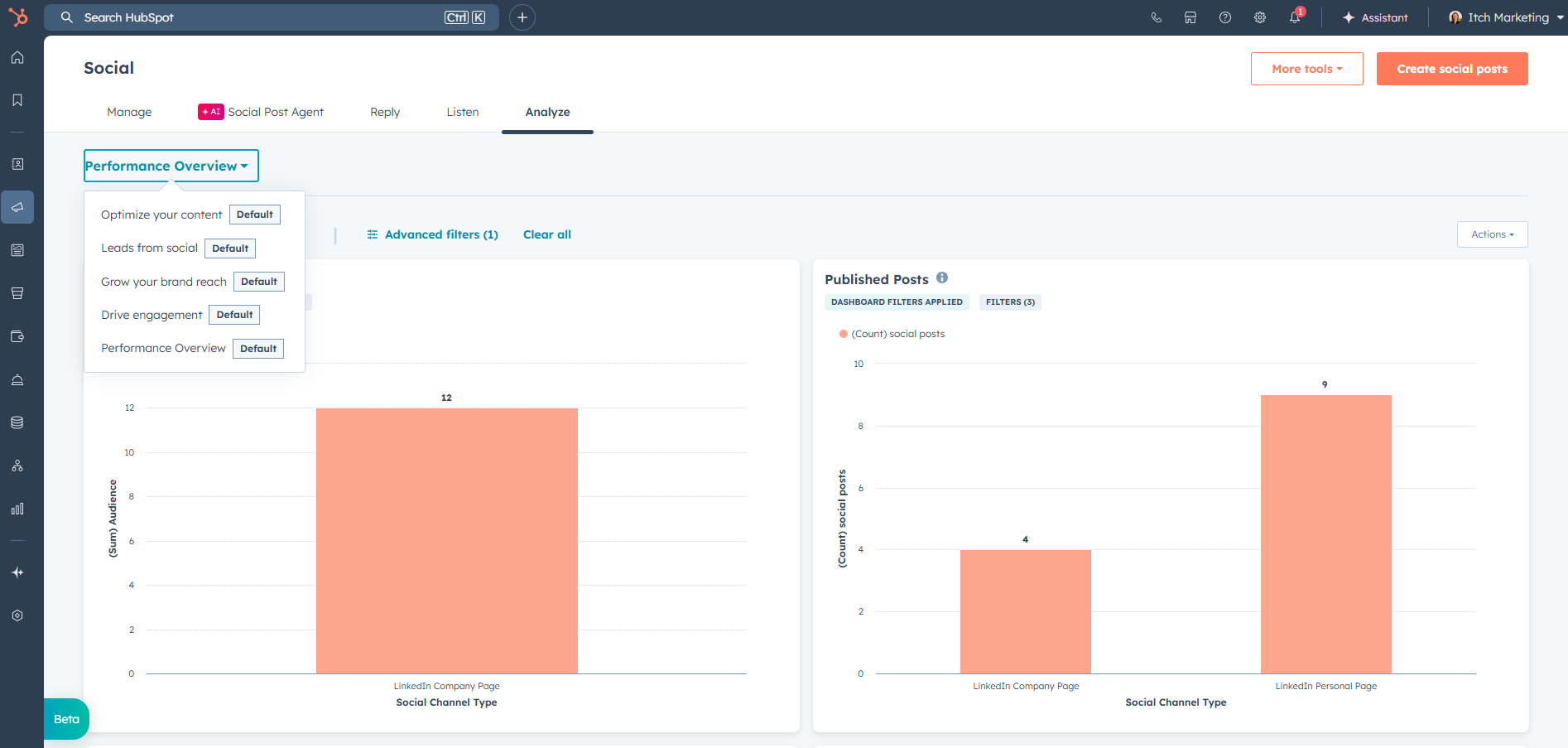Click the help question mark icon
Image resolution: width=1568 pixels, height=748 pixels.
click(x=1225, y=17)
